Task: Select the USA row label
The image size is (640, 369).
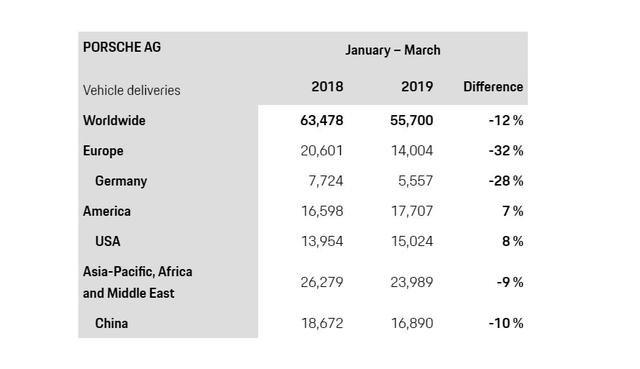Action: (x=108, y=241)
